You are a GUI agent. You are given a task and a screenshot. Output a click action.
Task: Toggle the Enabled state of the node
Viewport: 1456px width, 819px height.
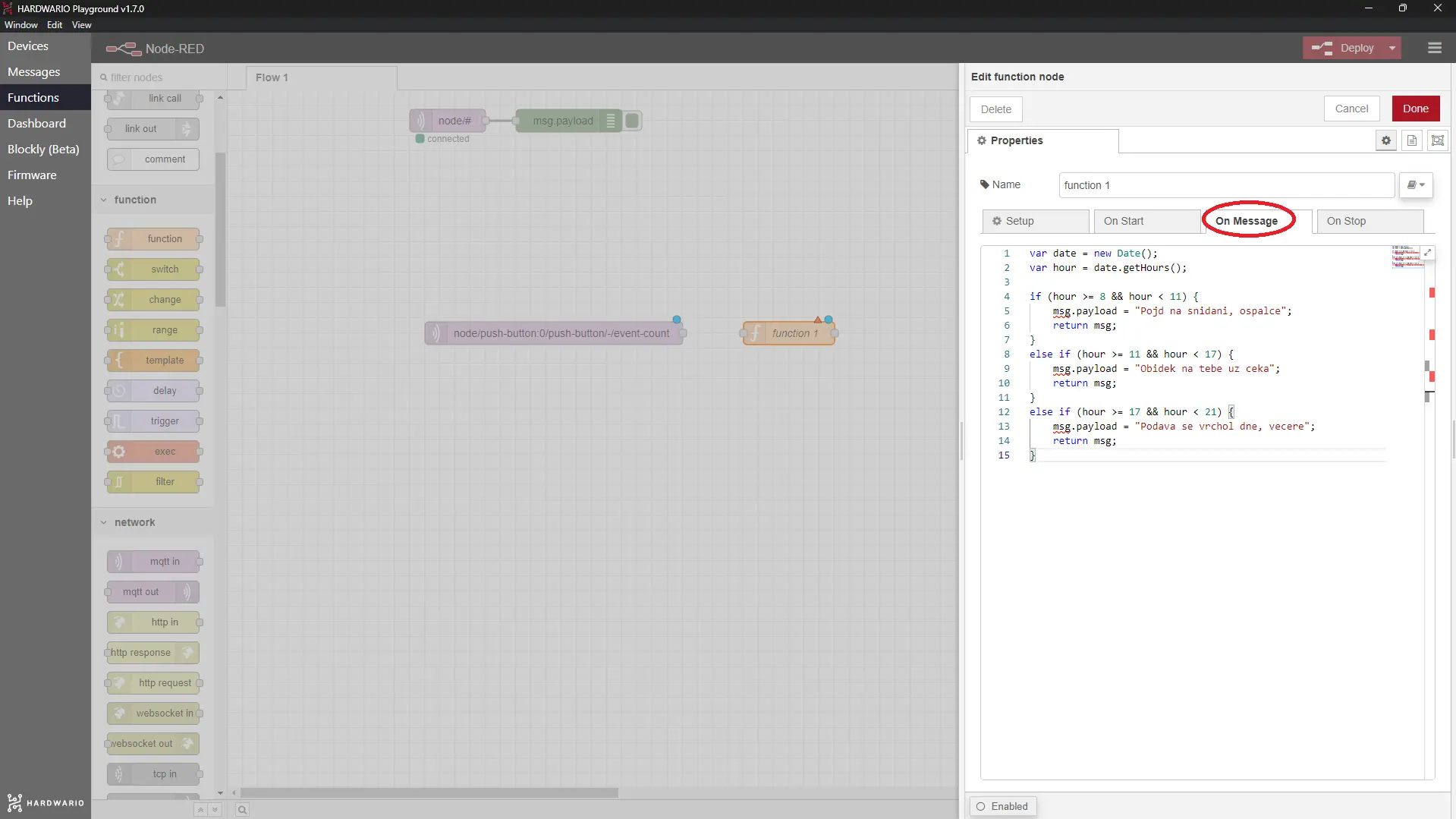1002,806
